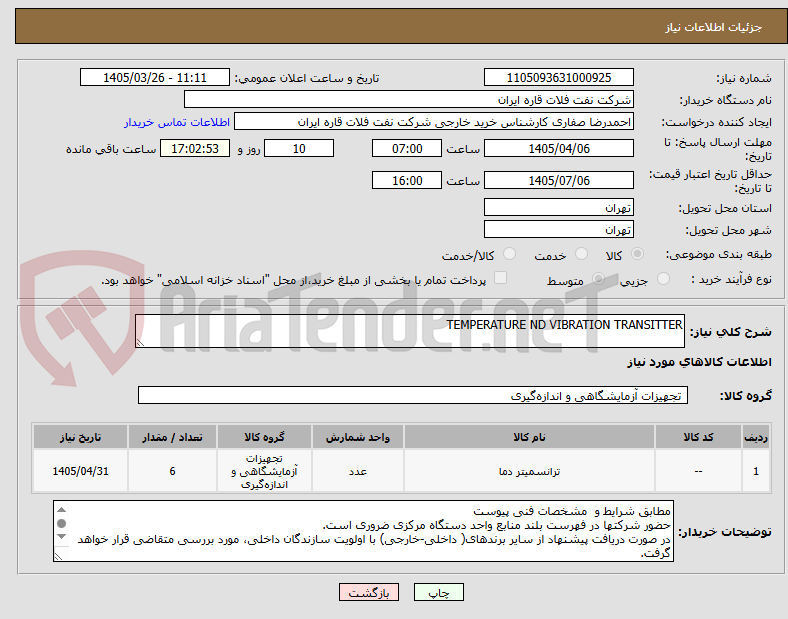
Task: Click the بازگشت back button
Action: (369, 592)
